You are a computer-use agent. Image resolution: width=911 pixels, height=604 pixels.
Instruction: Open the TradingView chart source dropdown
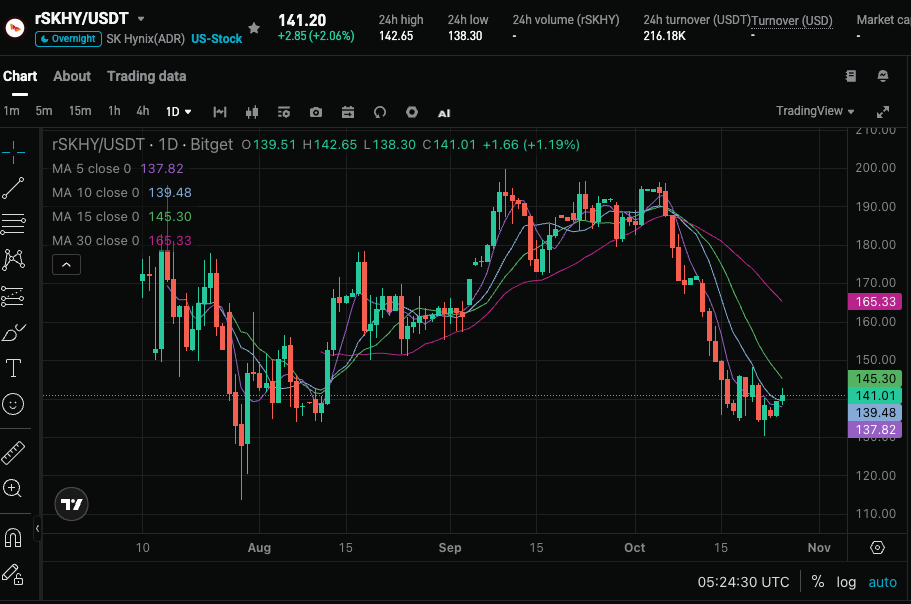click(x=815, y=111)
